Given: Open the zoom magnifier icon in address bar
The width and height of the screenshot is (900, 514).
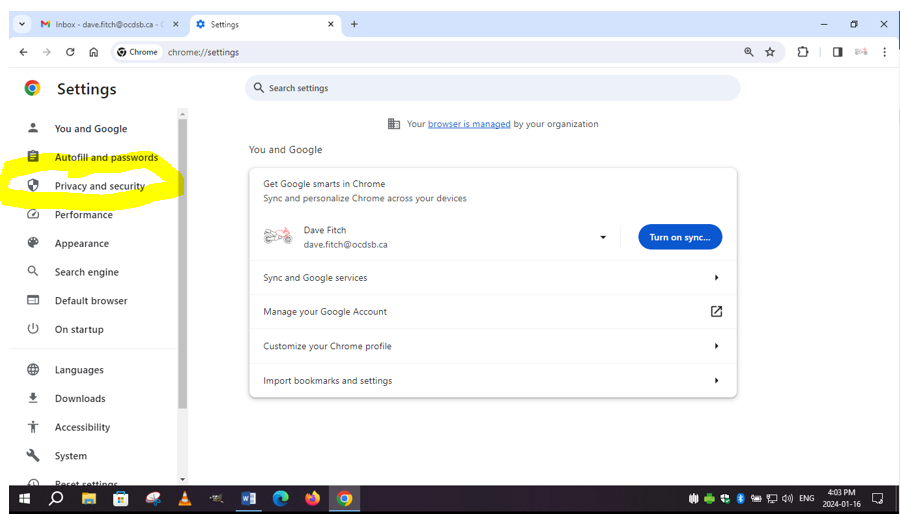Looking at the screenshot, I should click(x=748, y=52).
